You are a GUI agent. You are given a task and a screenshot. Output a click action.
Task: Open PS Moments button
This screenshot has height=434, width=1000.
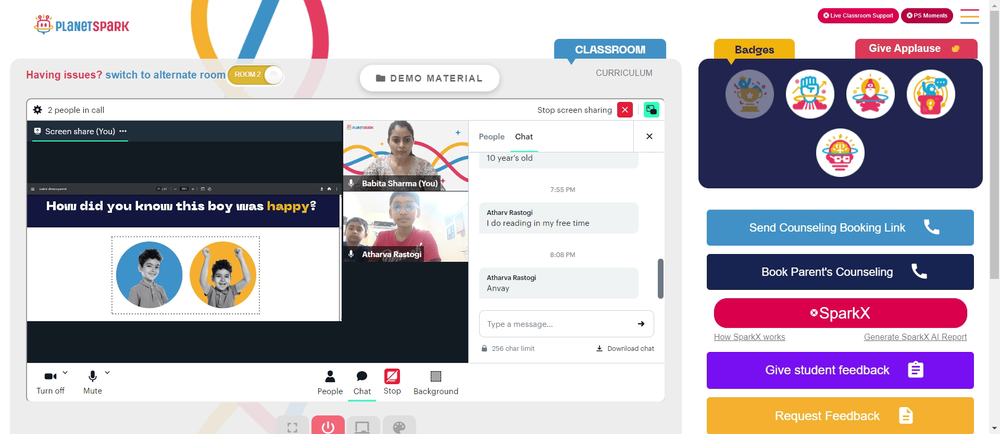(927, 15)
